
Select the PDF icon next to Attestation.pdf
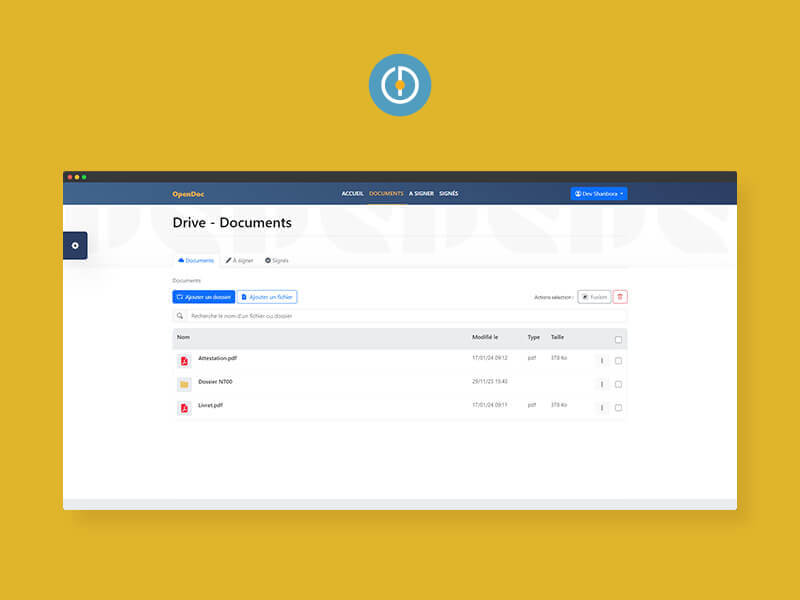(x=185, y=360)
